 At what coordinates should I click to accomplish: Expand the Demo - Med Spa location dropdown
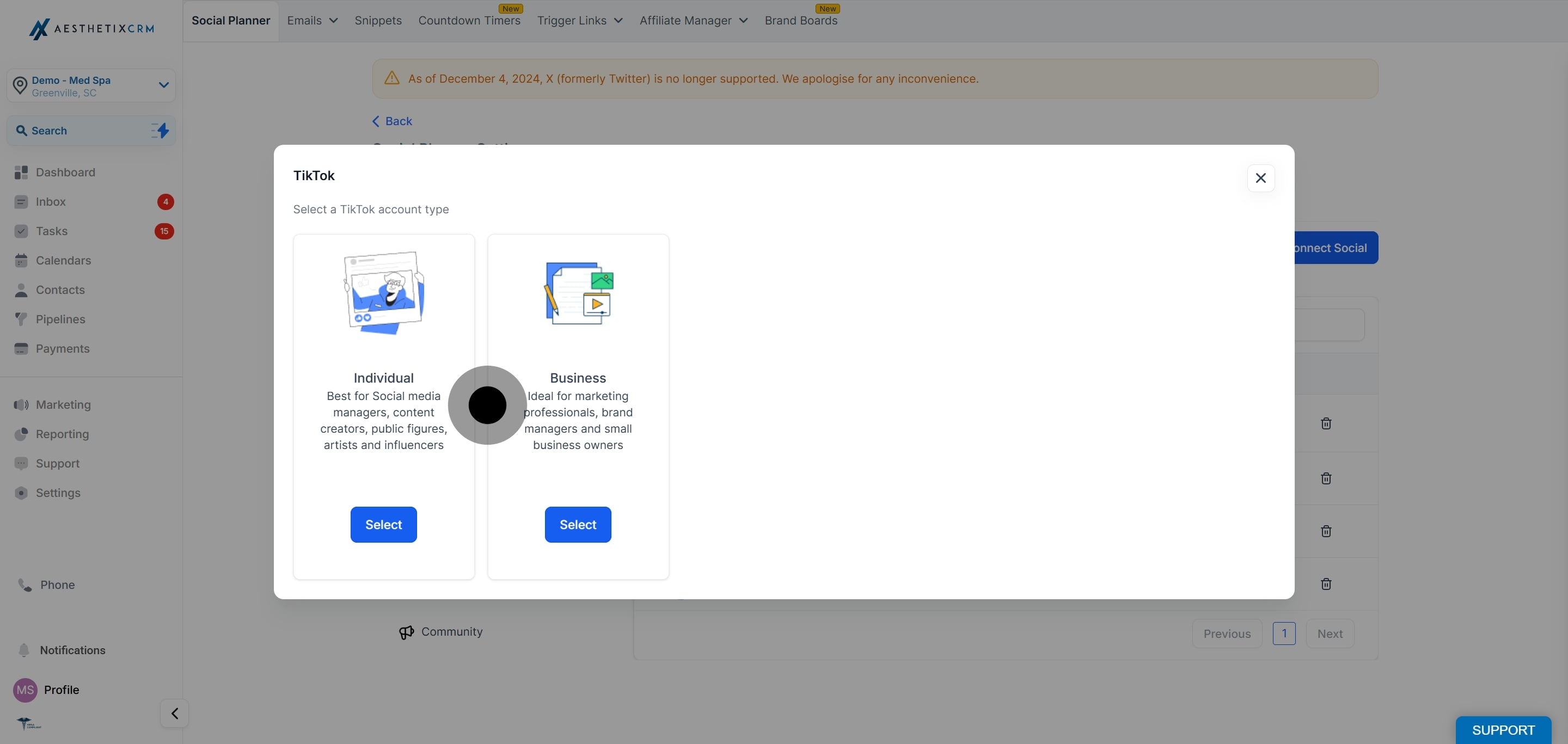91,86
